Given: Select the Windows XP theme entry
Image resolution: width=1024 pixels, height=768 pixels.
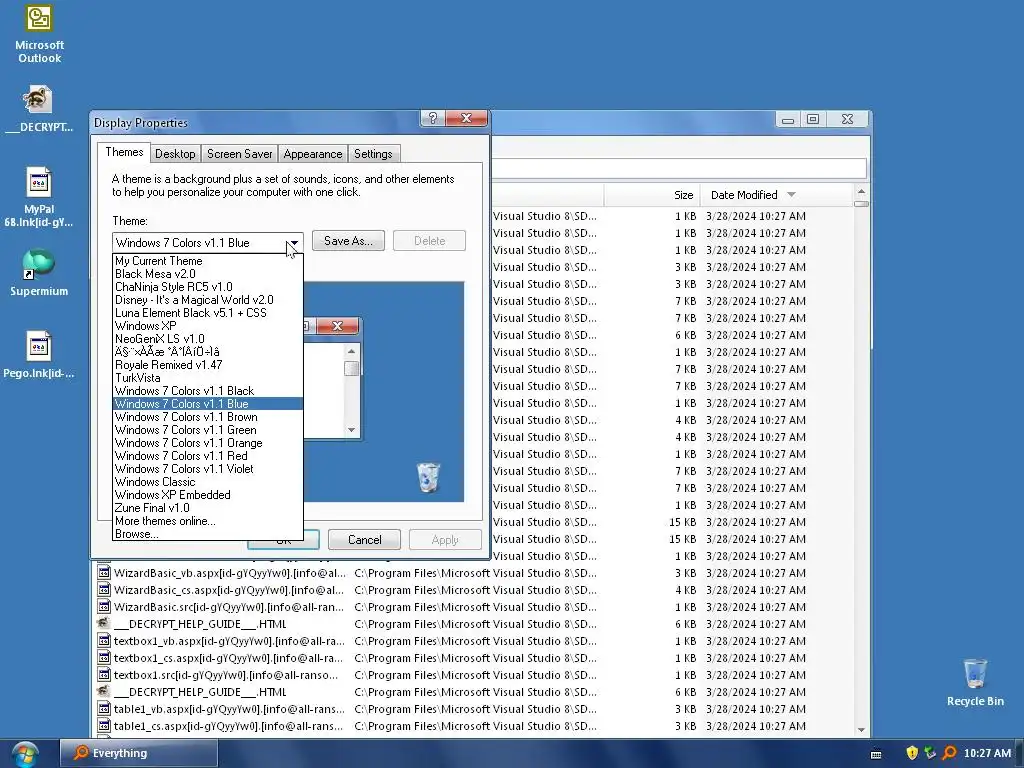Looking at the screenshot, I should pos(208,326).
